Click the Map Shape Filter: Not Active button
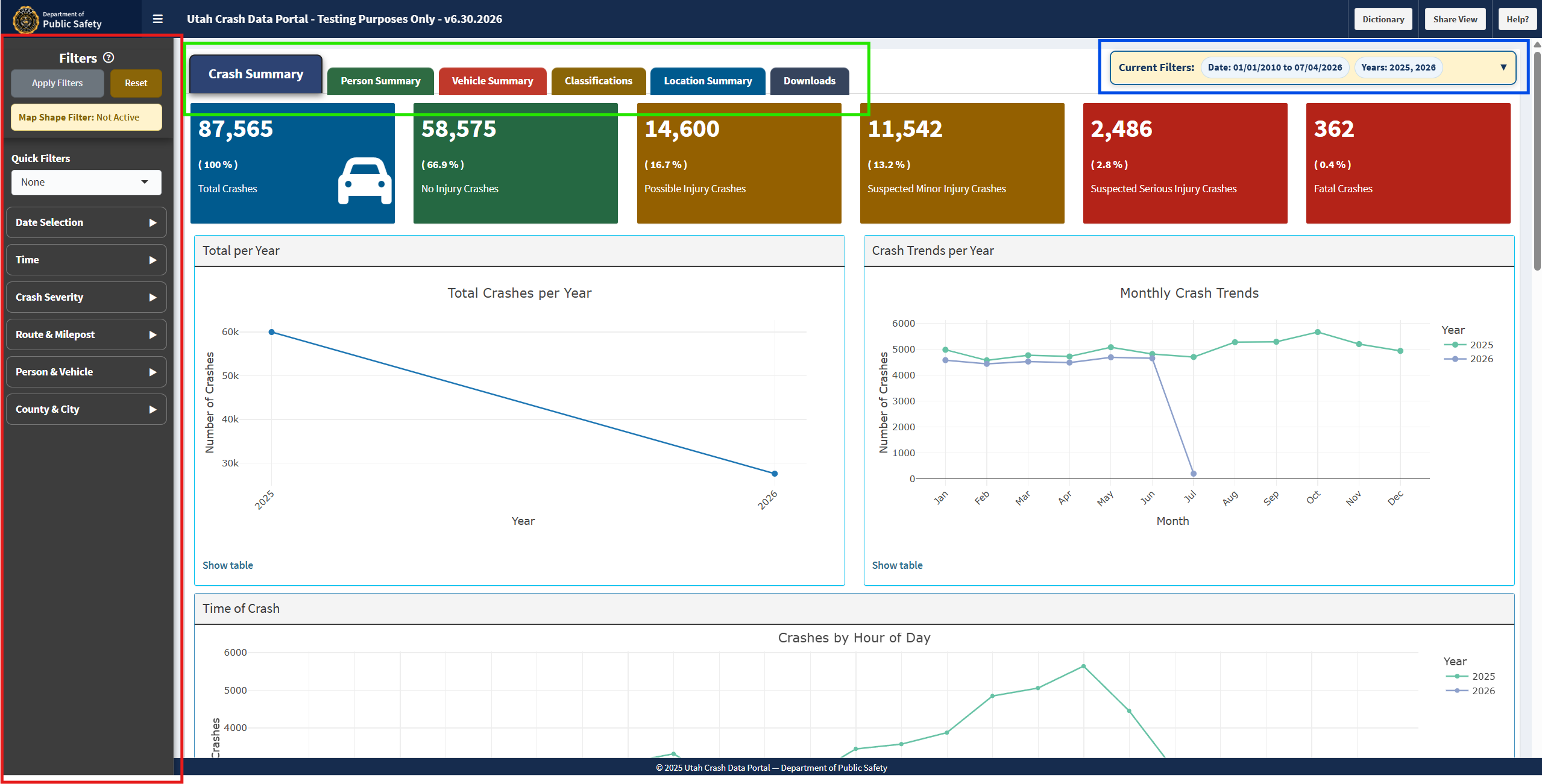 (x=86, y=118)
